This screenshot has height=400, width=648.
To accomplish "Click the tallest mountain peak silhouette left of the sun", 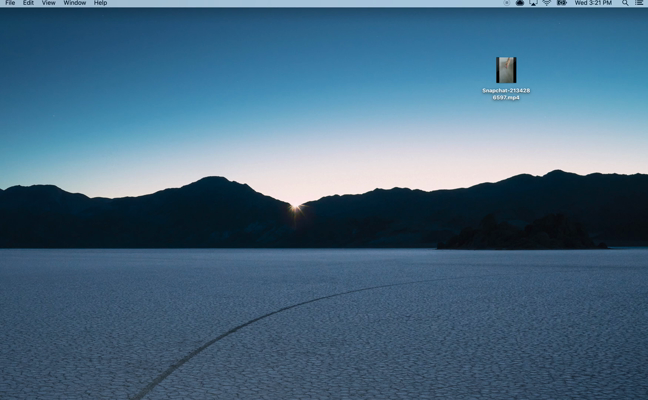I will click(x=212, y=182).
